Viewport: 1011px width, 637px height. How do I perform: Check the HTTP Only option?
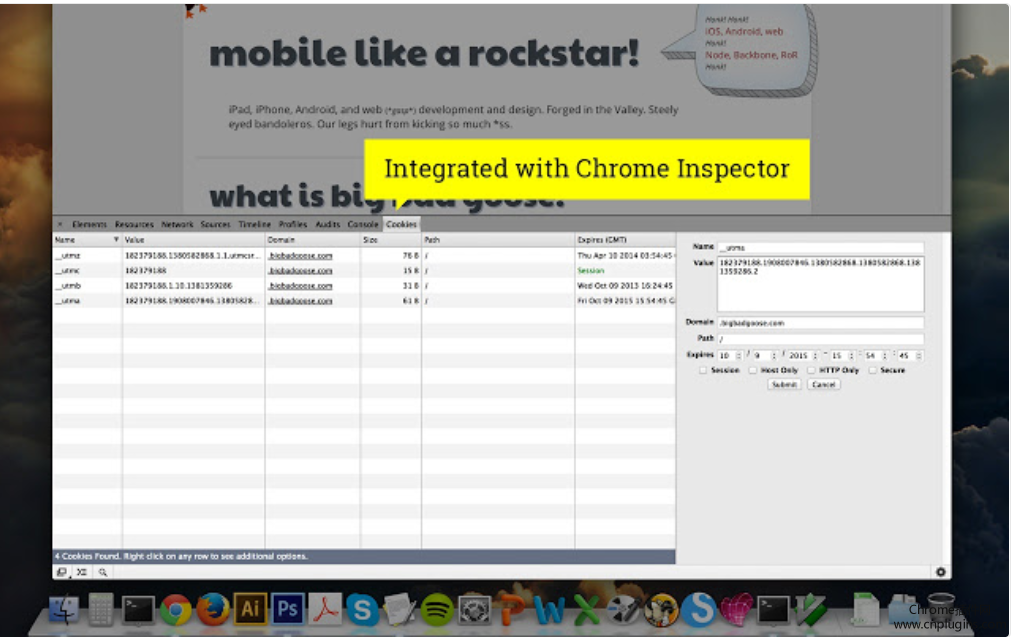(811, 370)
